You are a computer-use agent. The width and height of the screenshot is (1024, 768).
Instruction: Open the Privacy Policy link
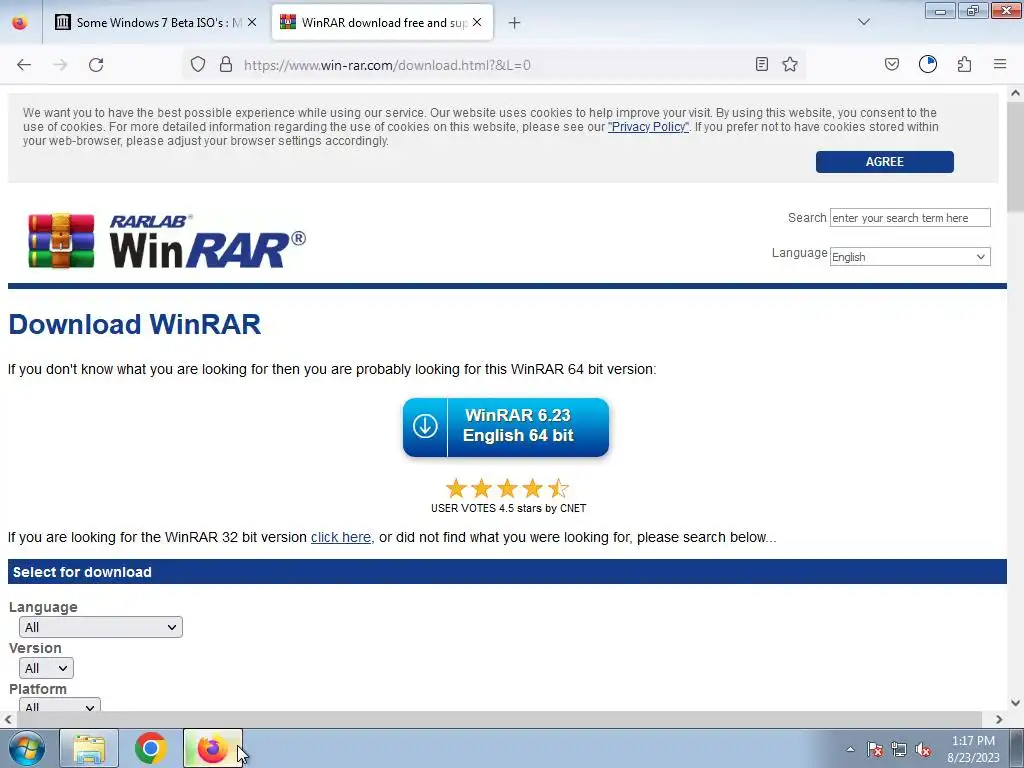tap(648, 127)
